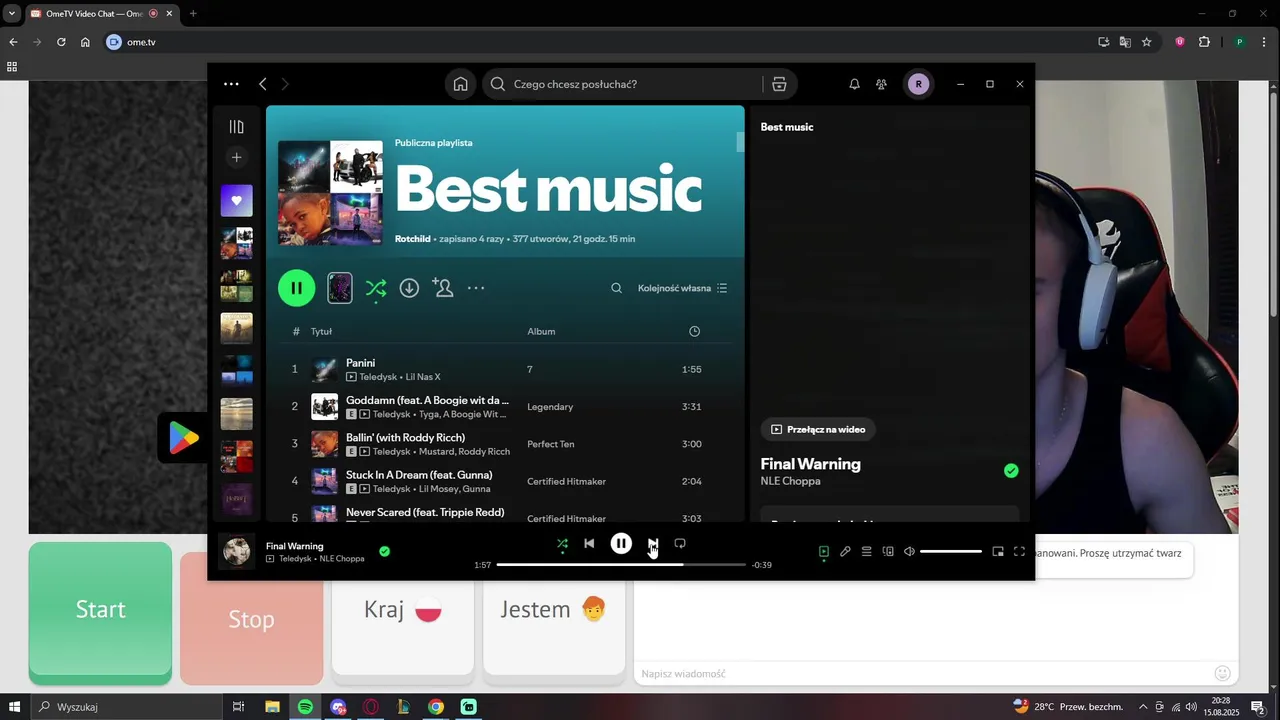Enter Spotify full screen mode
This screenshot has height=720, width=1280.
1019,551
